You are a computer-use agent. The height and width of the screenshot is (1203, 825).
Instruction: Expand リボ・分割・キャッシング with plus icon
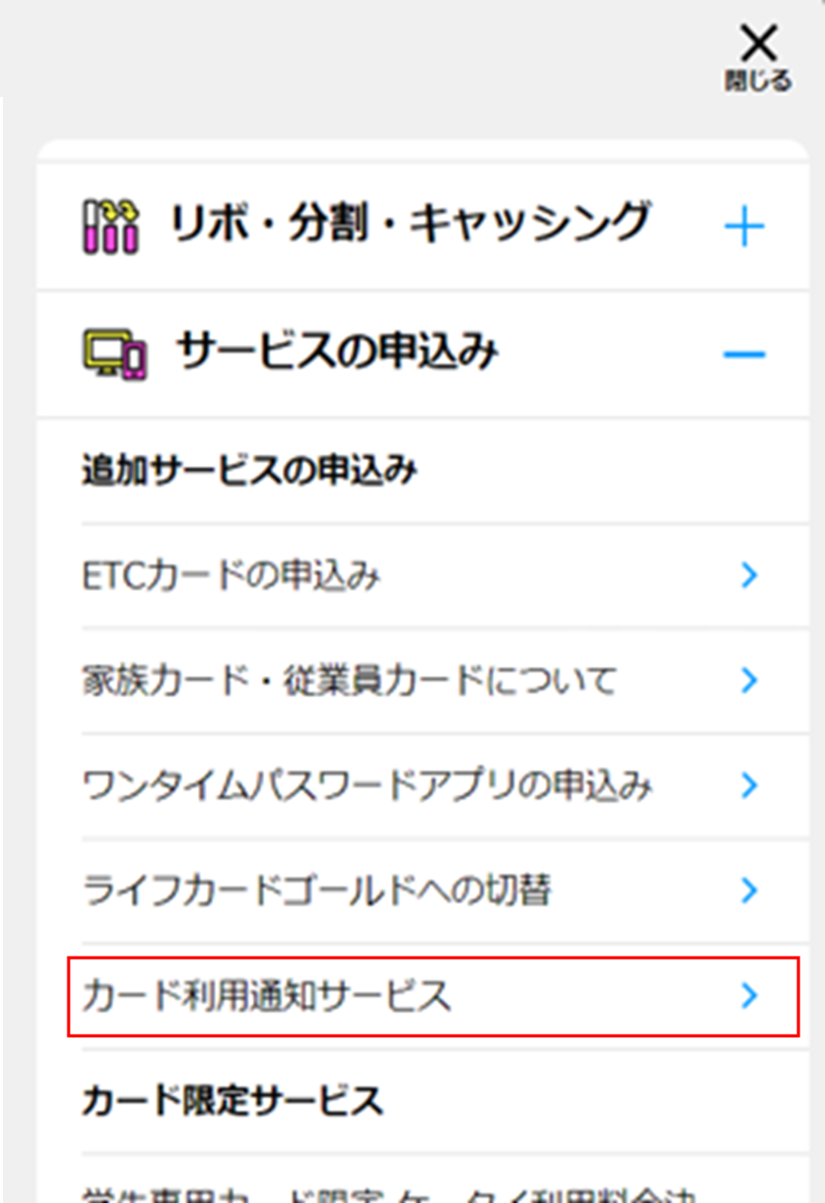tap(744, 227)
